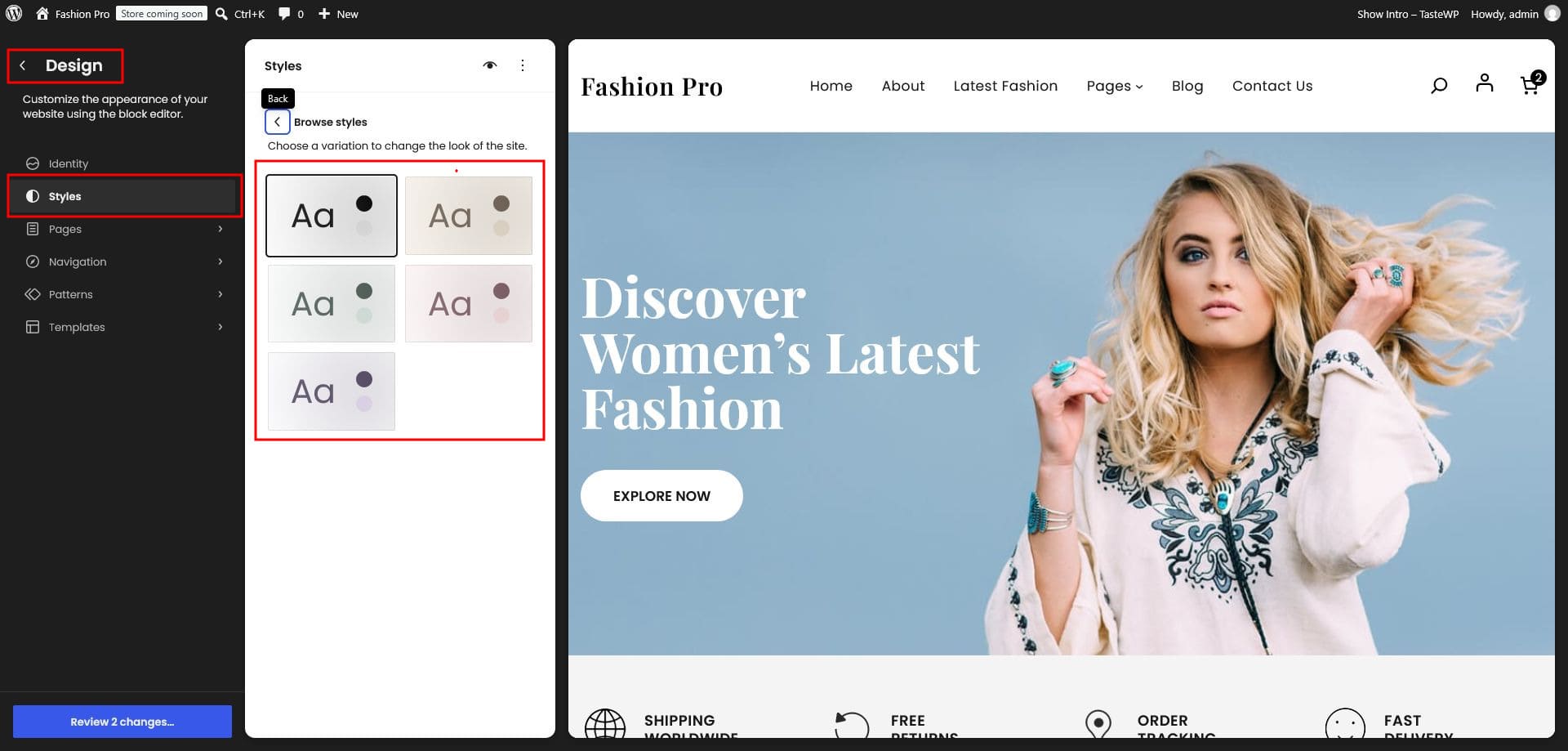Viewport: 1568px width, 751px height.
Task: Choose the brown beige style variation
Action: (x=469, y=216)
